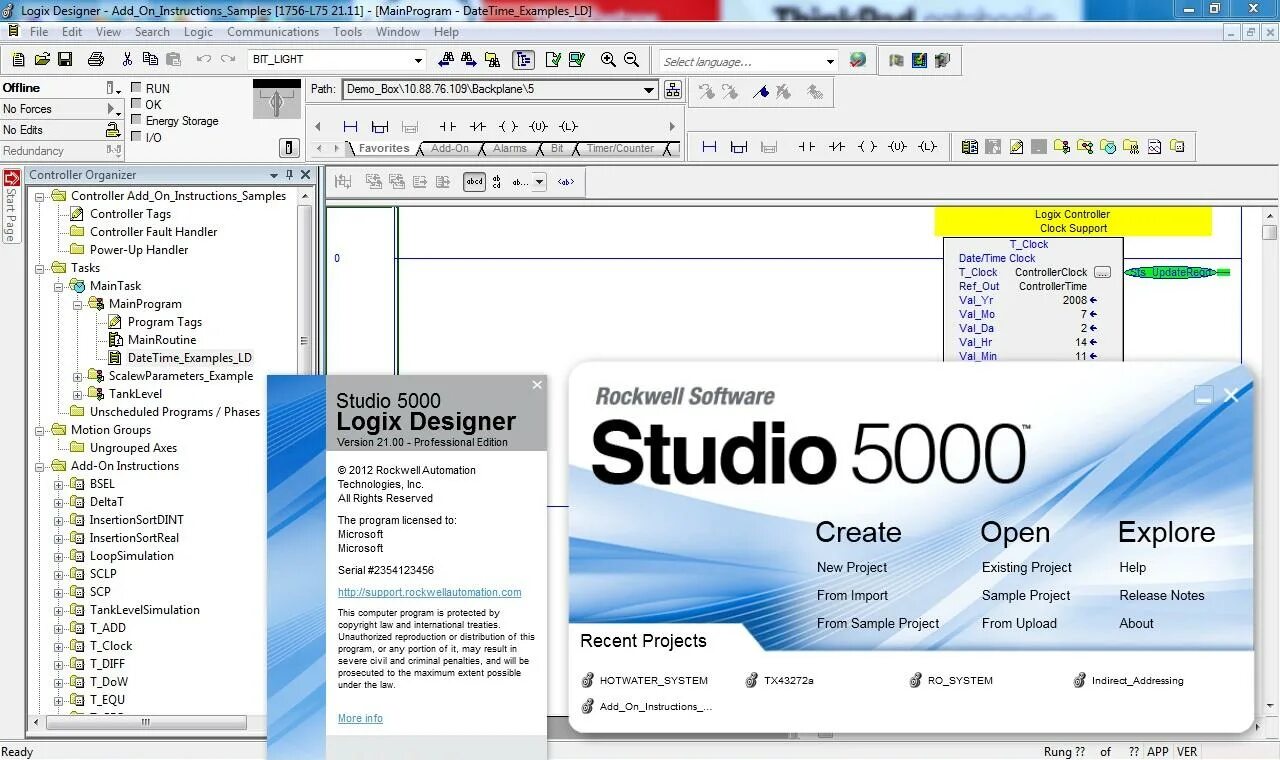Save the project with the floppy icon
This screenshot has height=760, width=1280.
click(x=65, y=60)
